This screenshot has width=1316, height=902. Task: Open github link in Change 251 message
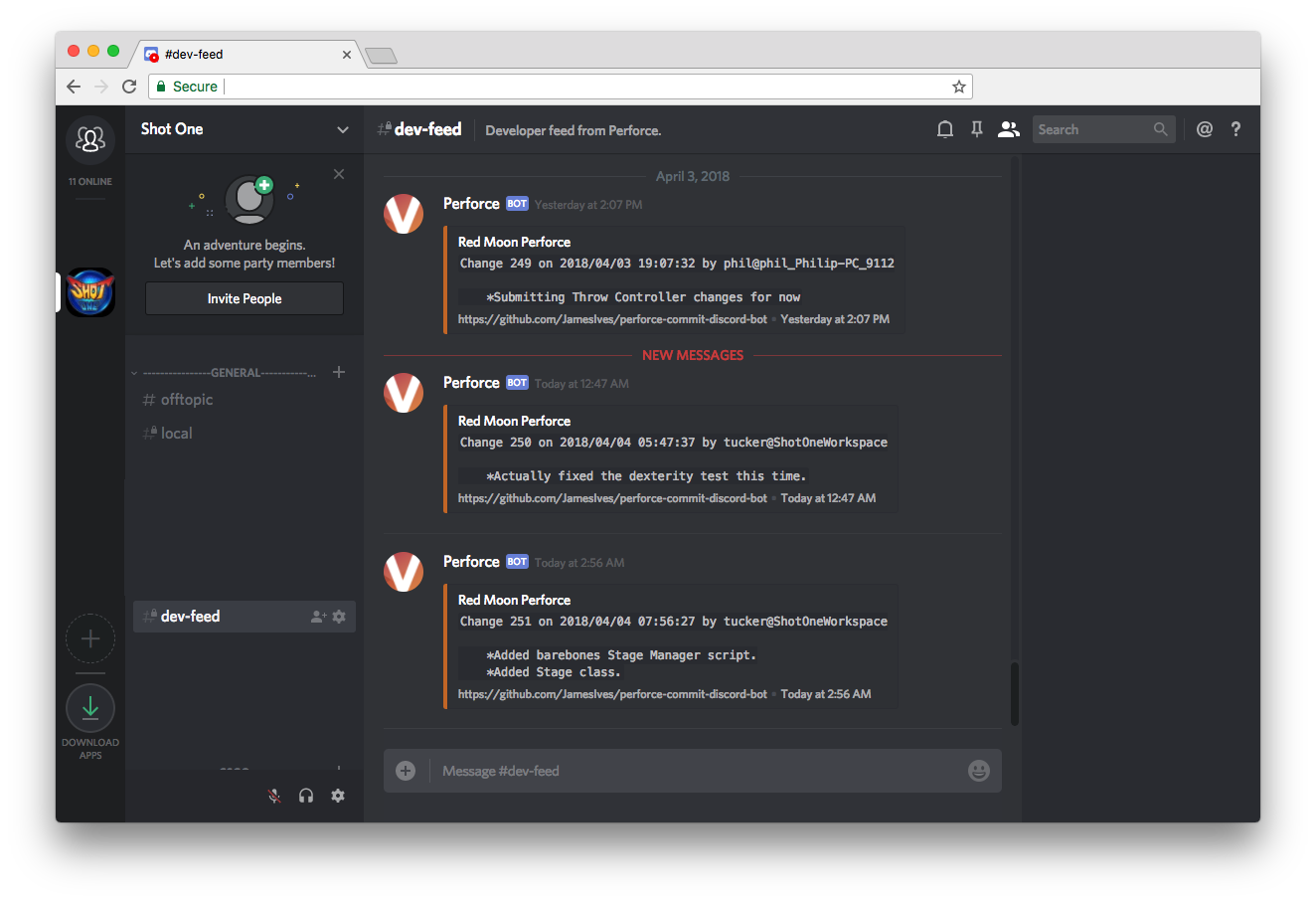tap(612, 694)
